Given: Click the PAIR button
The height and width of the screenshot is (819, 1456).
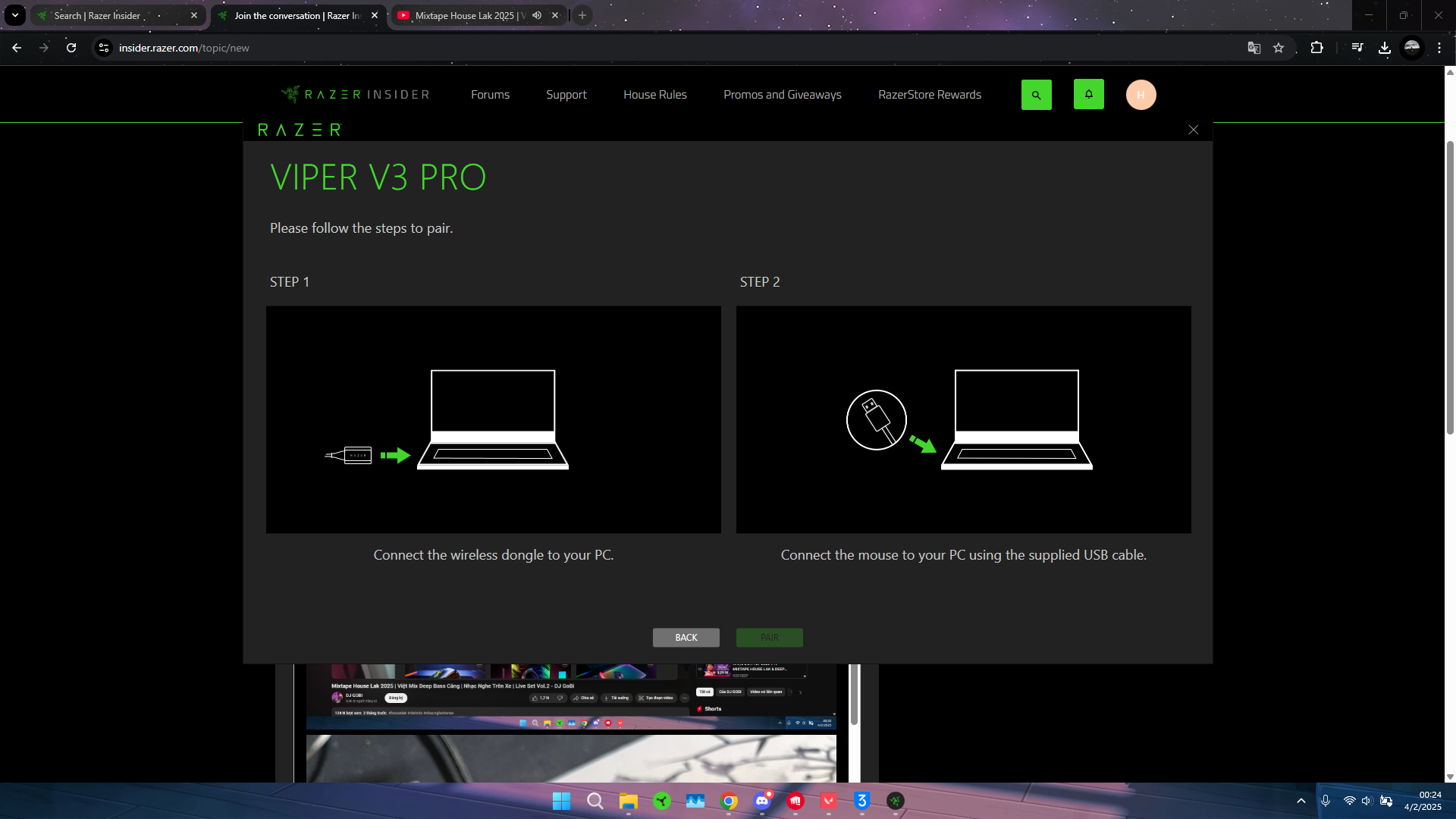Looking at the screenshot, I should tap(770, 638).
